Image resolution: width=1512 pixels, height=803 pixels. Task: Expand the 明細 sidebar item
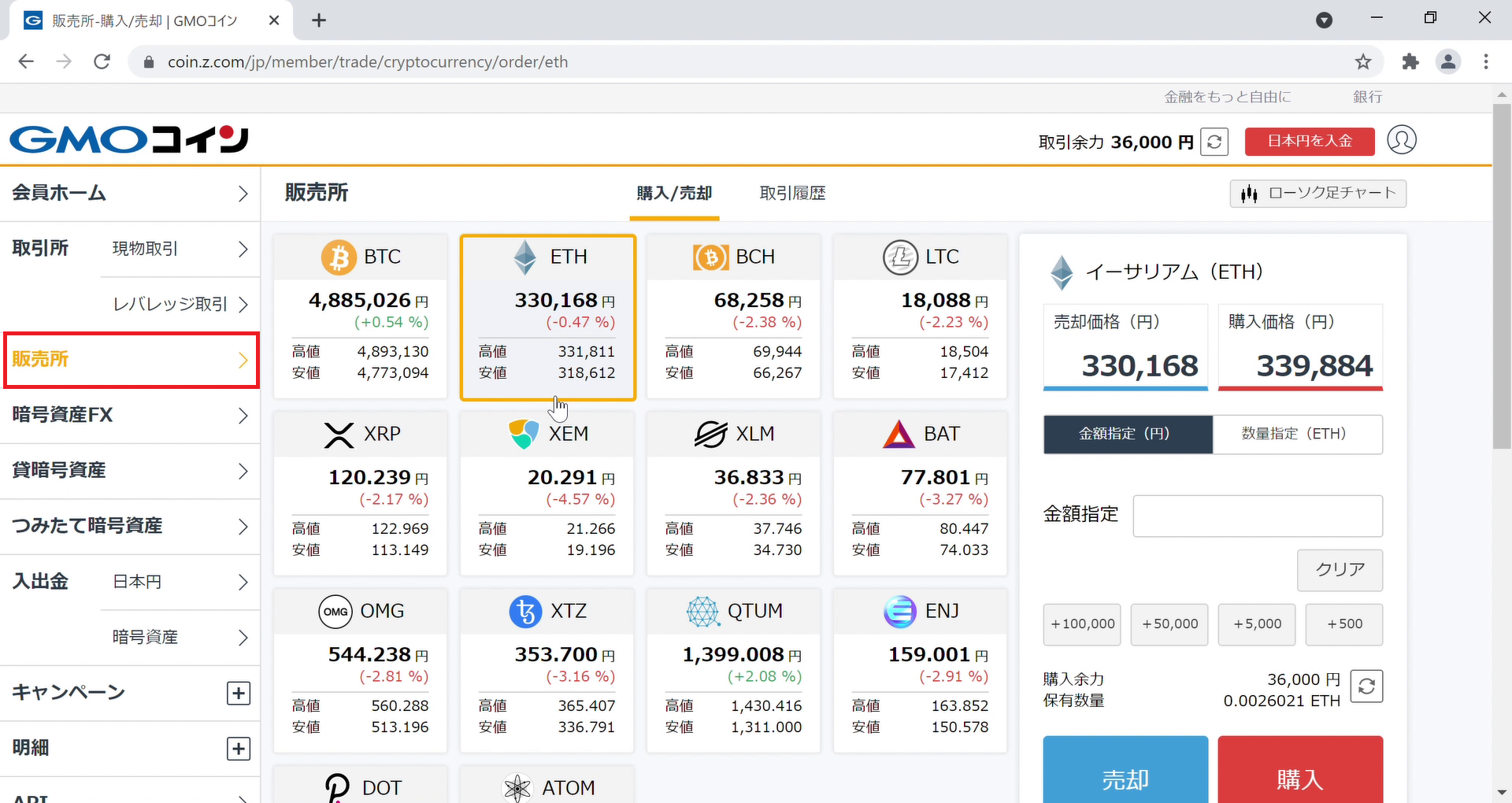coord(238,748)
